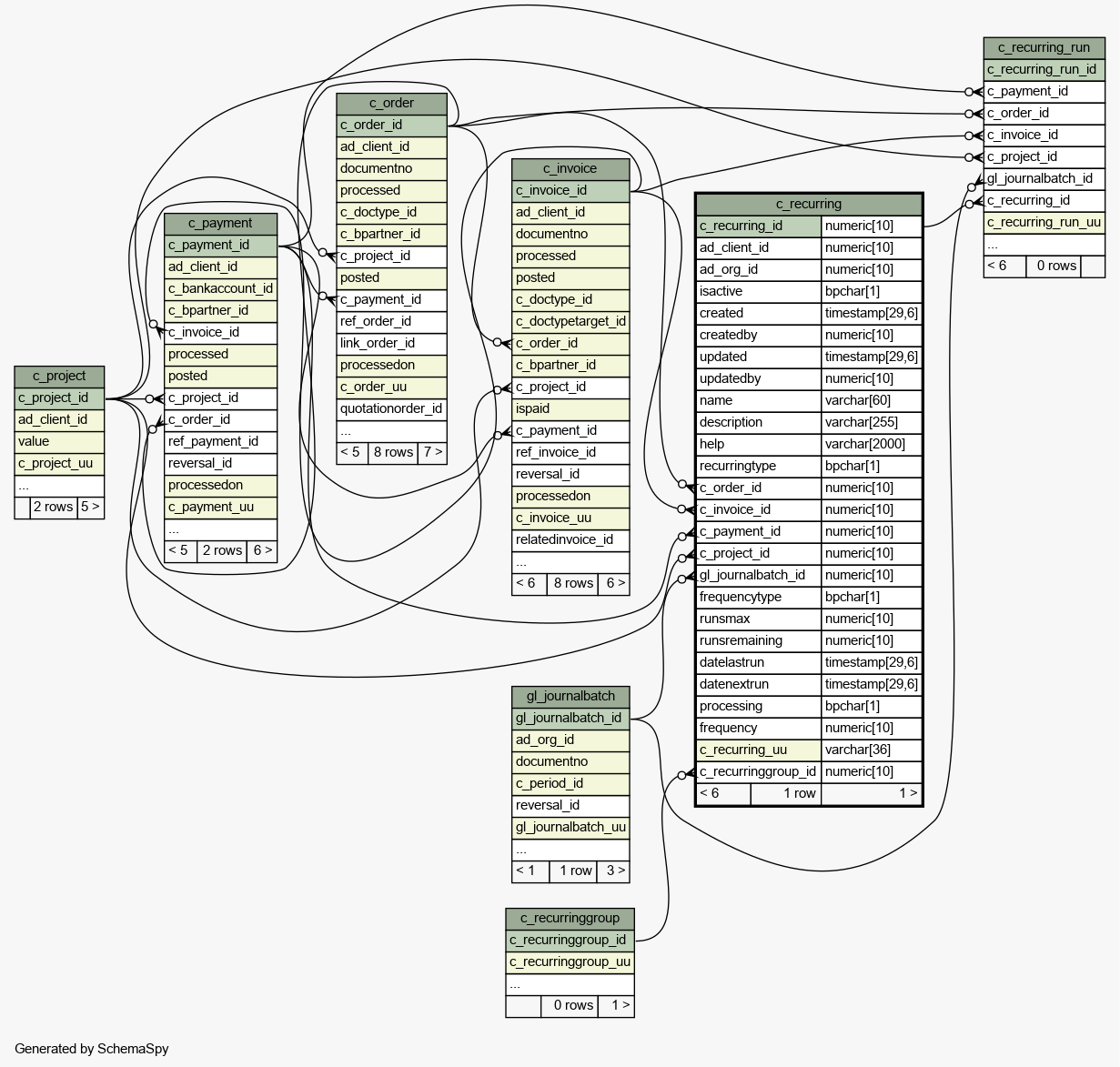Image resolution: width=1120 pixels, height=1067 pixels.
Task: Select datenextrun column in c_recurring
Action: pos(759,685)
